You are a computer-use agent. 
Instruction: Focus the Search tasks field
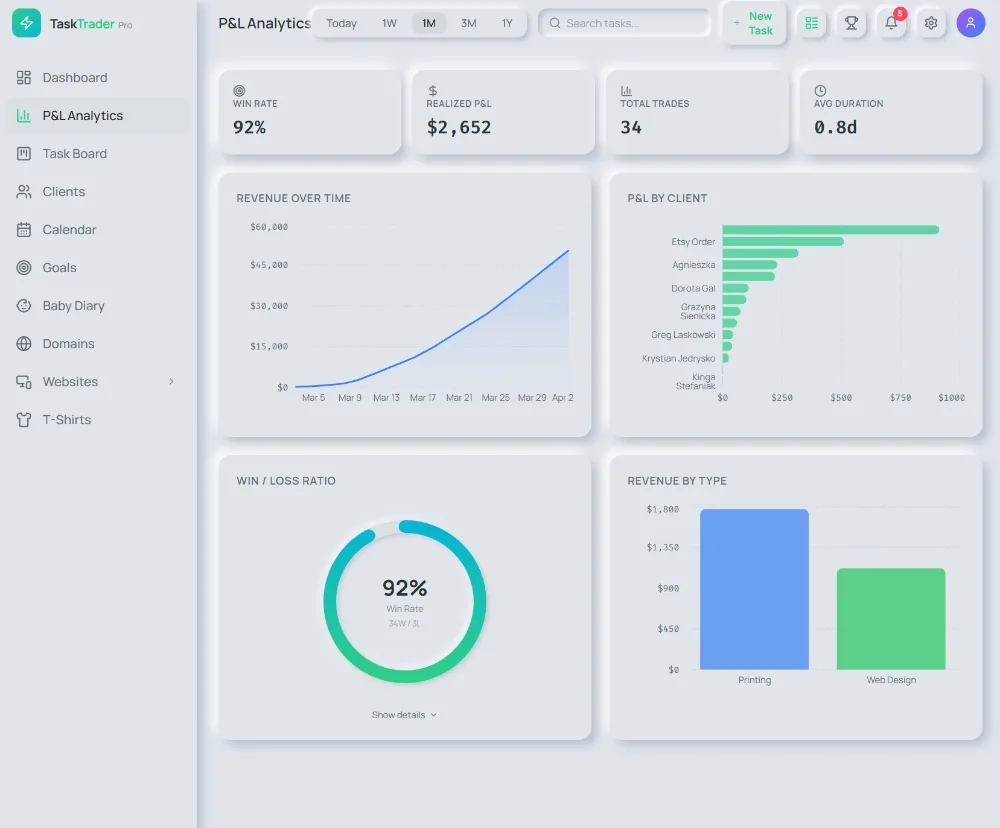click(630, 23)
